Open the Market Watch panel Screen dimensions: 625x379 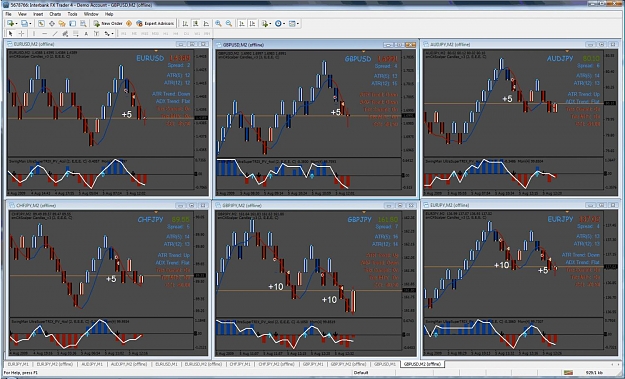tap(41, 24)
